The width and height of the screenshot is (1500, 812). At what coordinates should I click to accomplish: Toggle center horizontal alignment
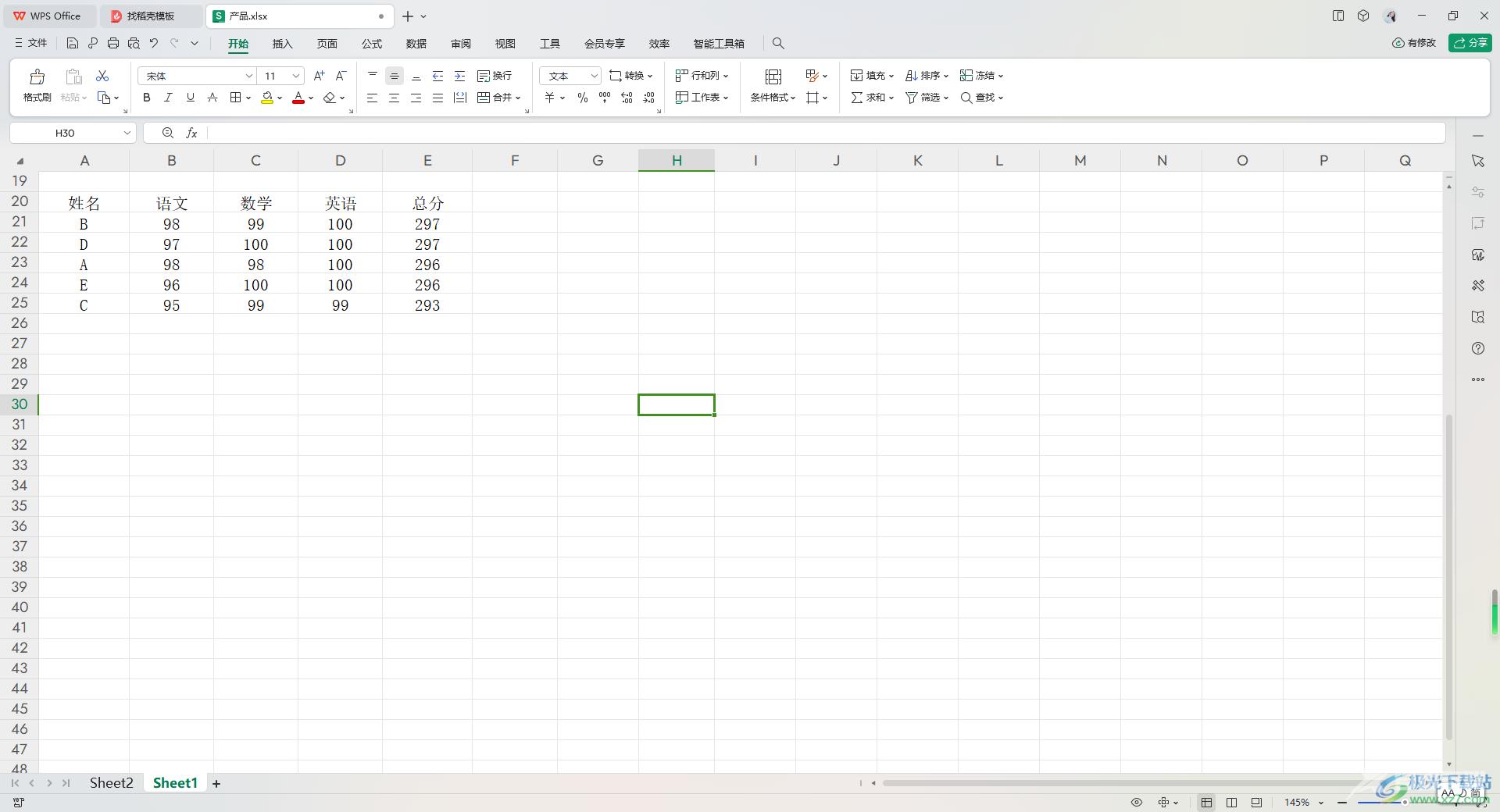(395, 98)
